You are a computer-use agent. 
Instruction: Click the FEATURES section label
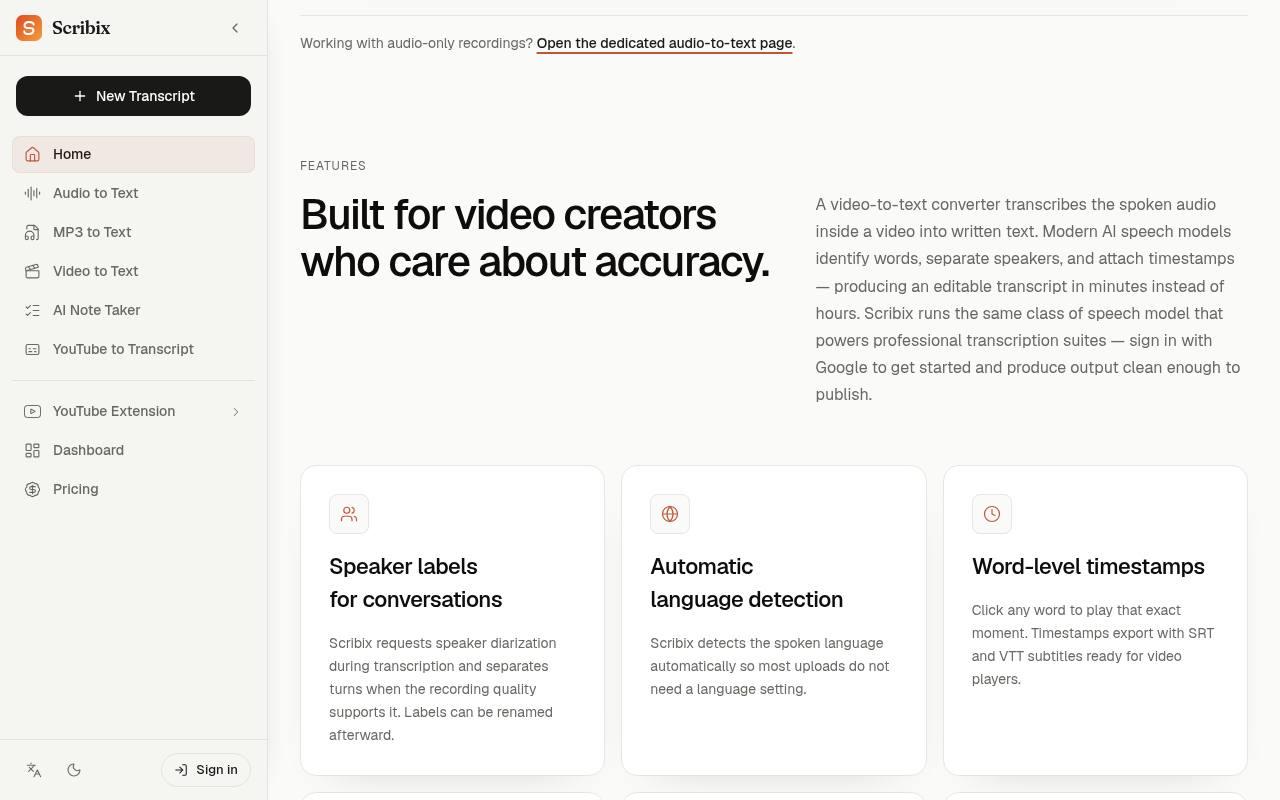[333, 166]
